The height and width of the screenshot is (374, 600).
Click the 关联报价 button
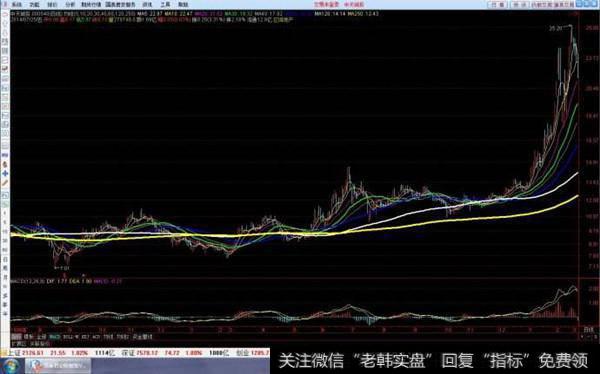pos(39,344)
